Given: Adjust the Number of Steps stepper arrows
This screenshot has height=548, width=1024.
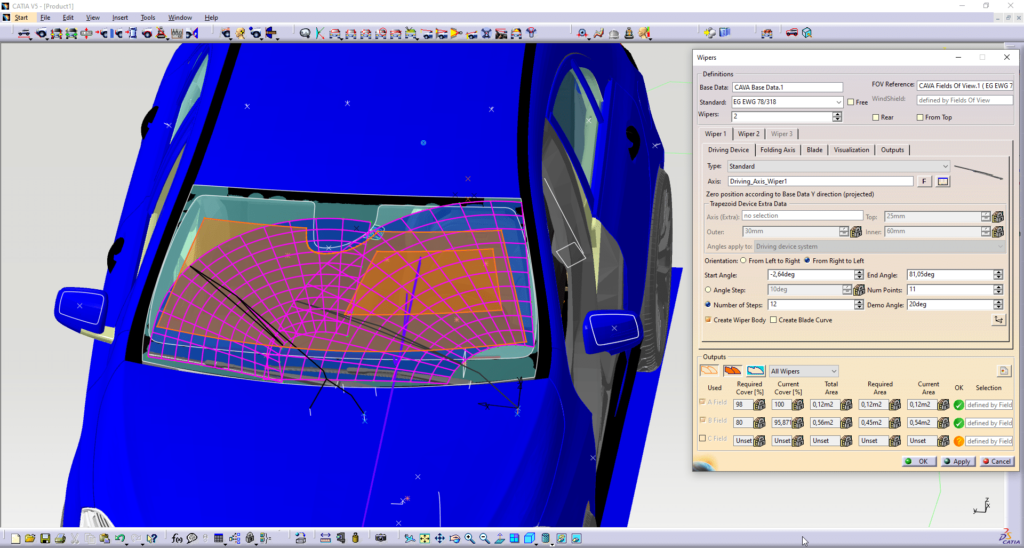Looking at the screenshot, I should (859, 304).
